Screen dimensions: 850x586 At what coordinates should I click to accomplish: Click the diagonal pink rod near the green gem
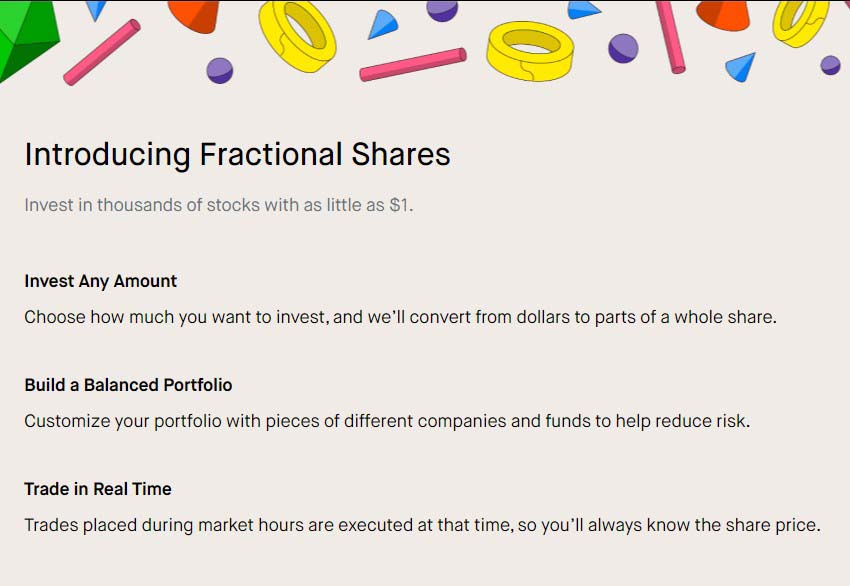[x=102, y=52]
